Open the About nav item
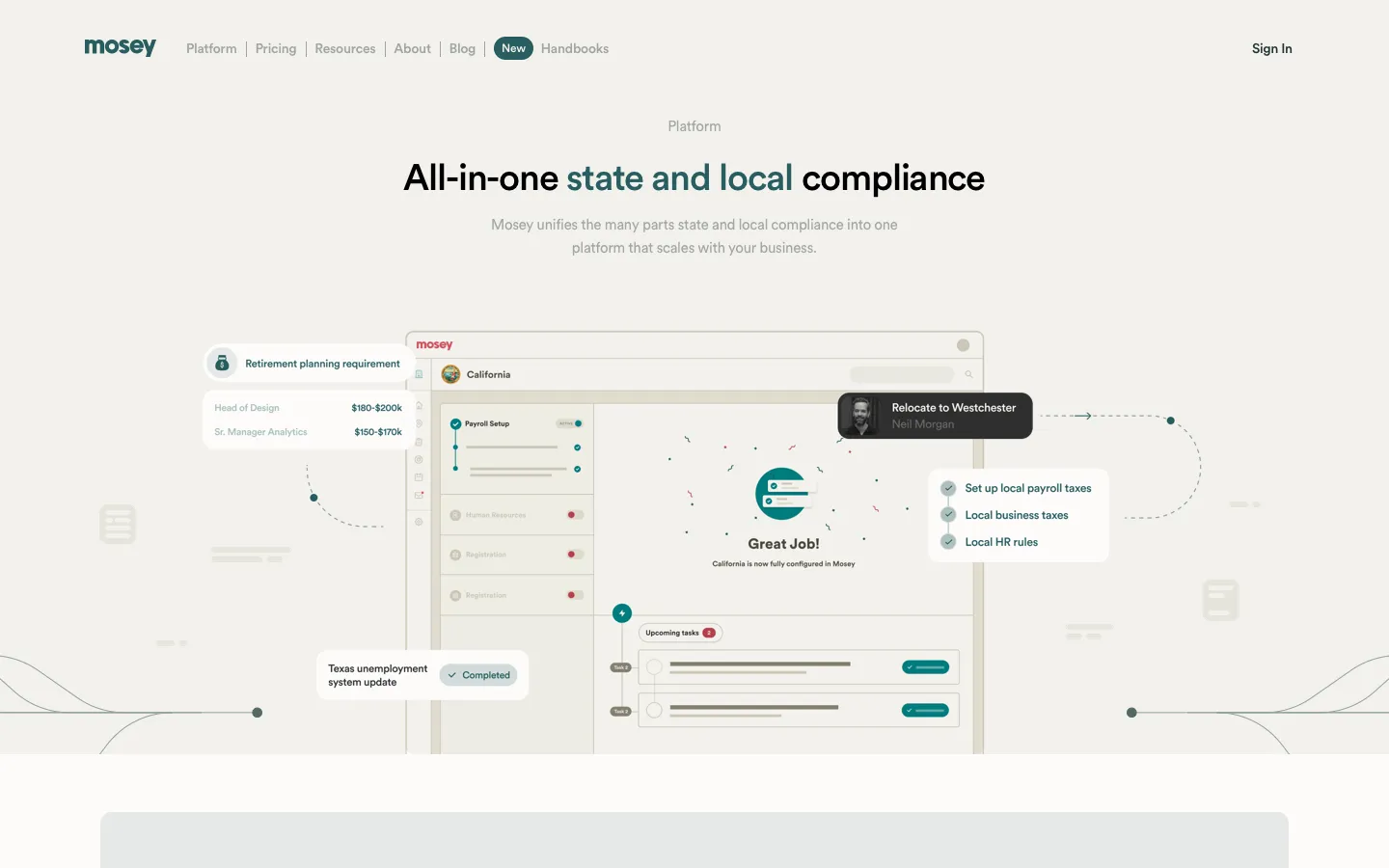This screenshot has height=868, width=1389. (413, 48)
